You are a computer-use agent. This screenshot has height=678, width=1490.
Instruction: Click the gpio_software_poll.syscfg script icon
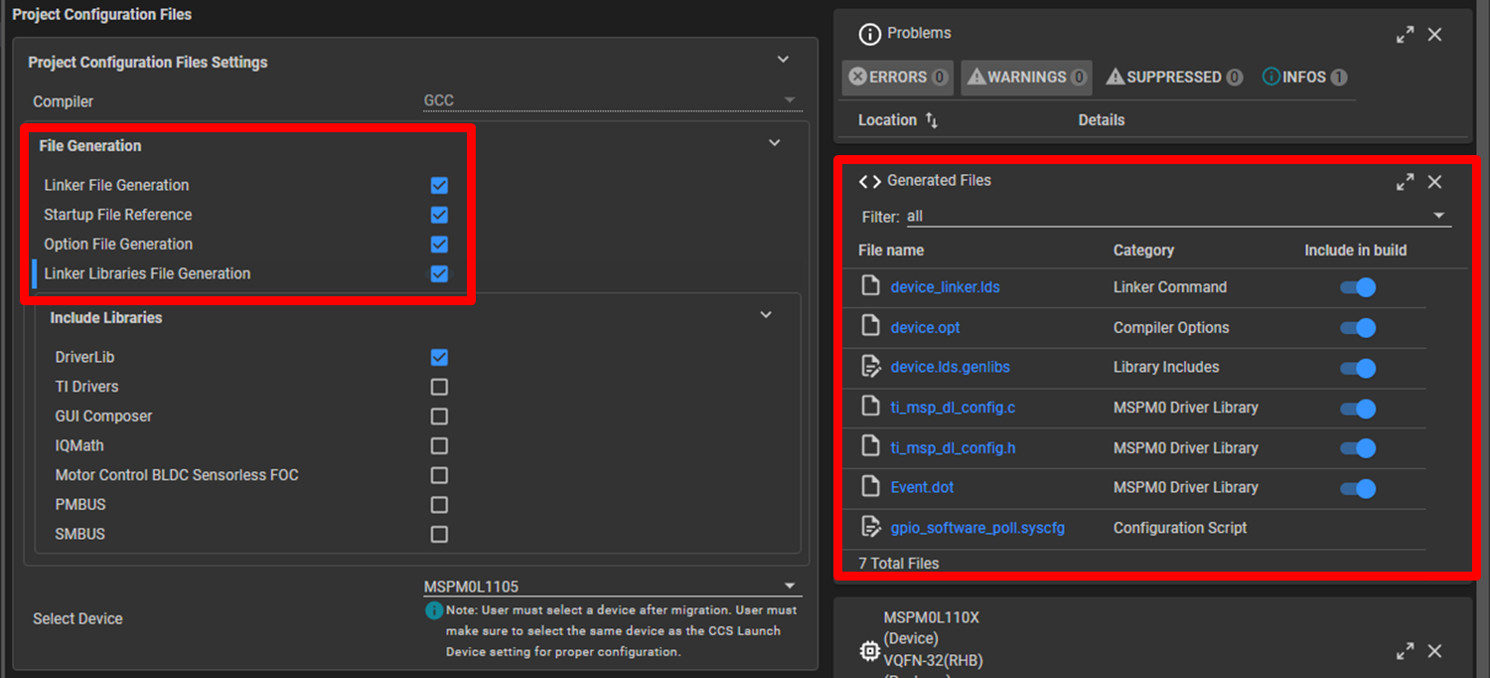pos(870,528)
